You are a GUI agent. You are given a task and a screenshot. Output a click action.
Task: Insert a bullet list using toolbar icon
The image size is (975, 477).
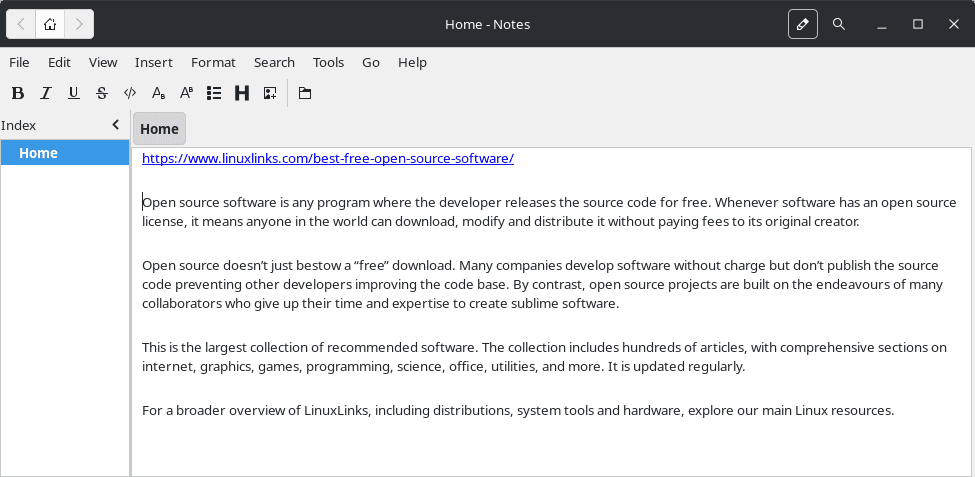click(x=214, y=93)
